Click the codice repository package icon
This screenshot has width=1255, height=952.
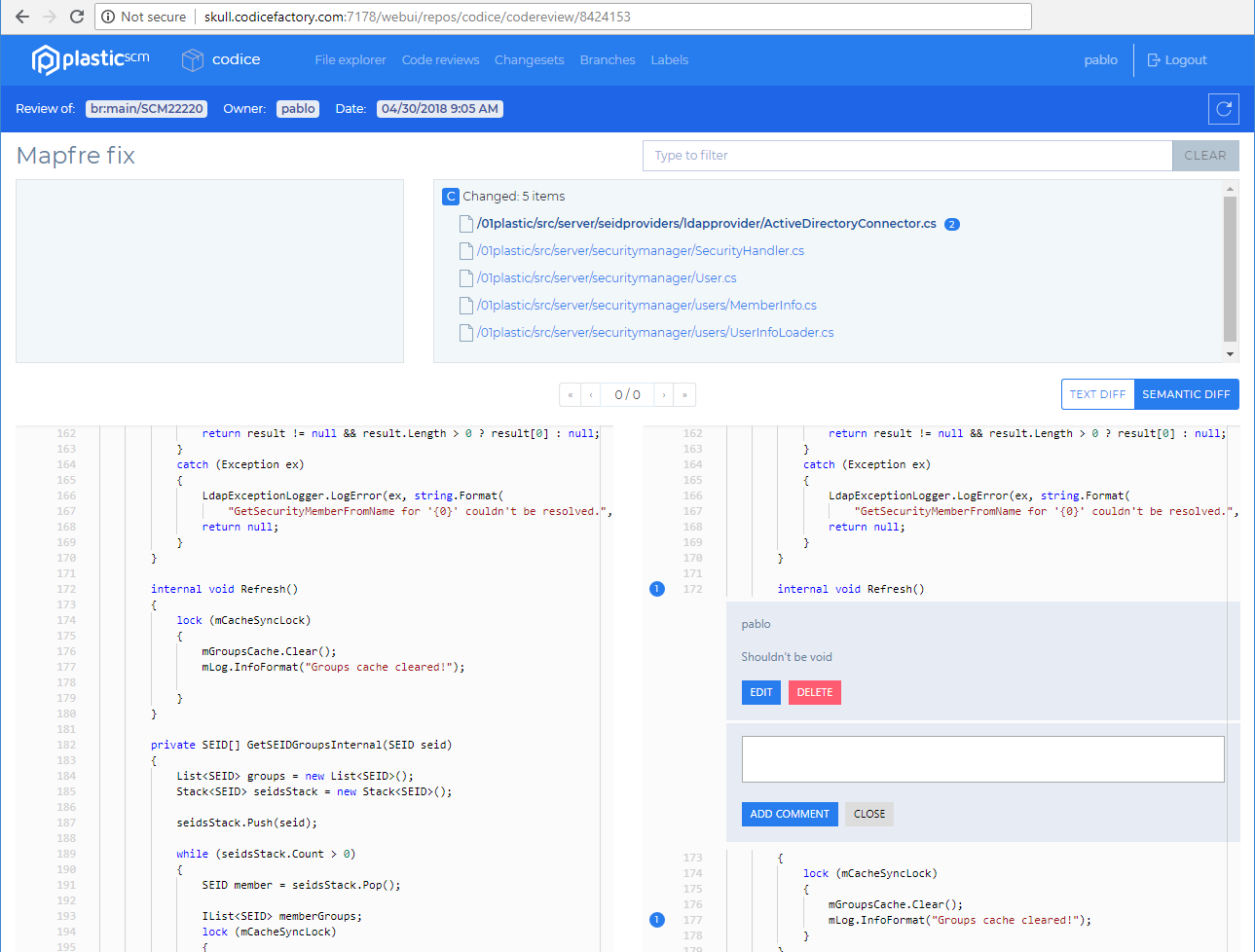192,59
